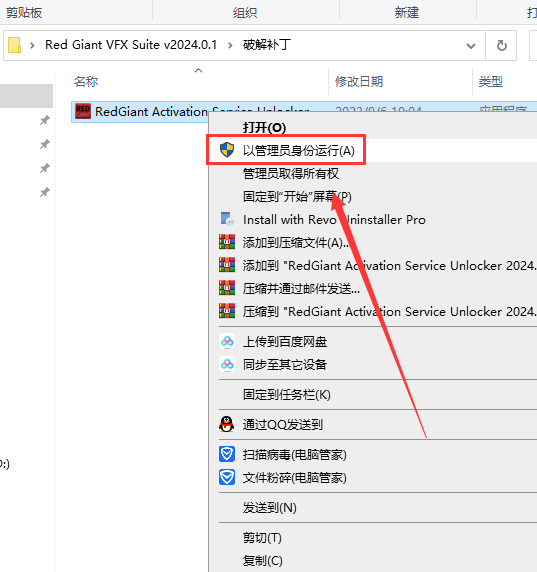Sort by the 类型 column header
The width and height of the screenshot is (537, 572).
(491, 81)
